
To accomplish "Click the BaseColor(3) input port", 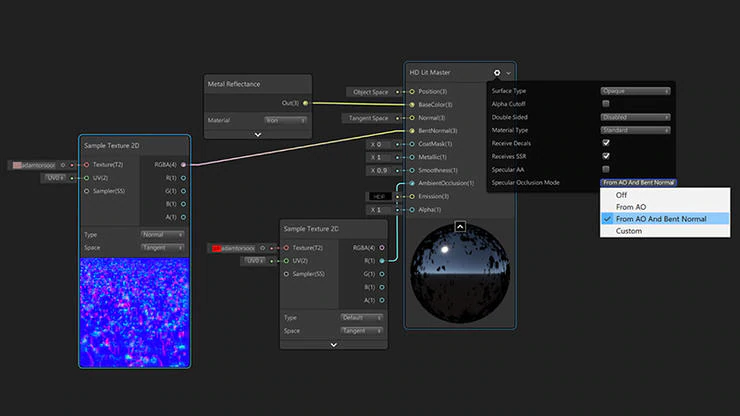I will click(x=412, y=104).
